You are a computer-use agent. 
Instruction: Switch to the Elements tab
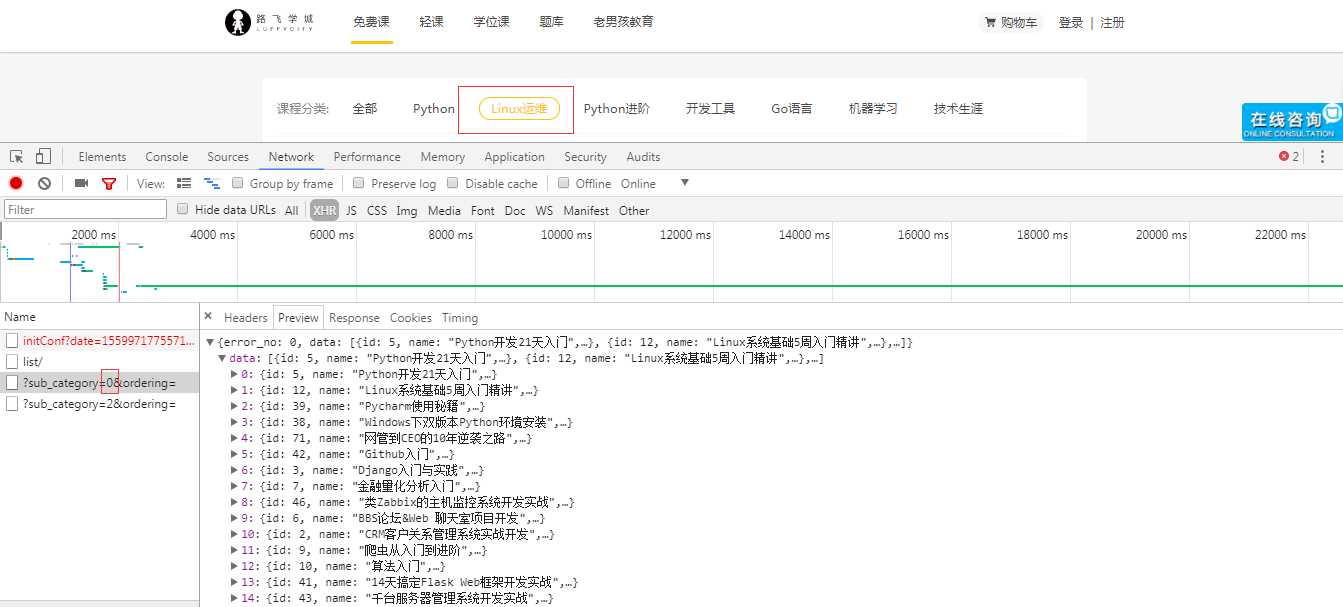point(102,157)
